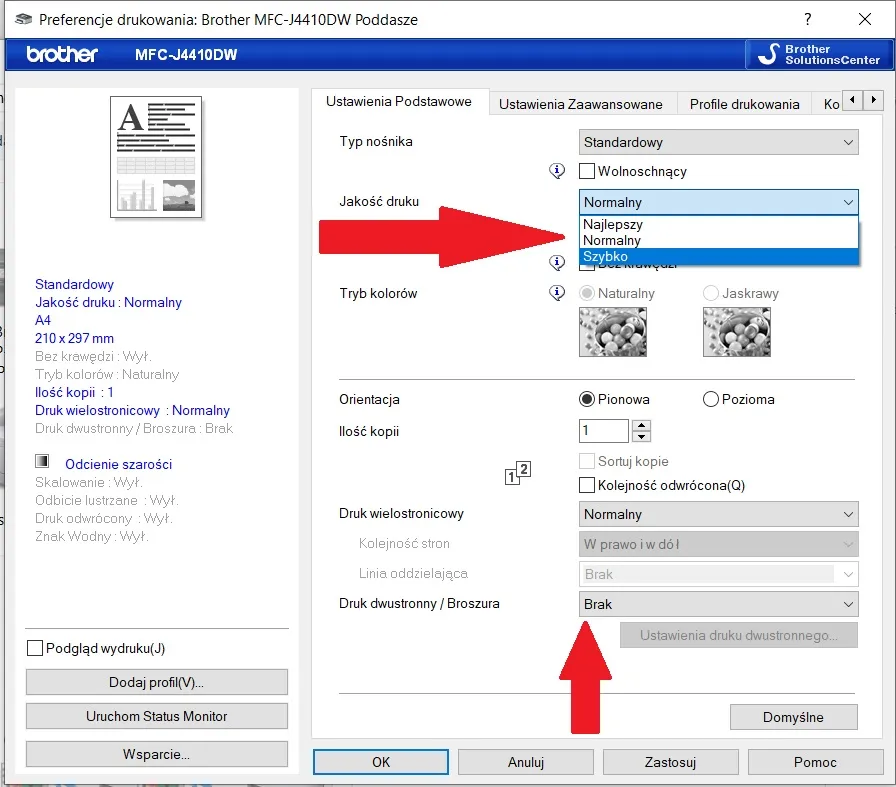Increase copy count with up arrow
The image size is (896, 787).
point(642,425)
